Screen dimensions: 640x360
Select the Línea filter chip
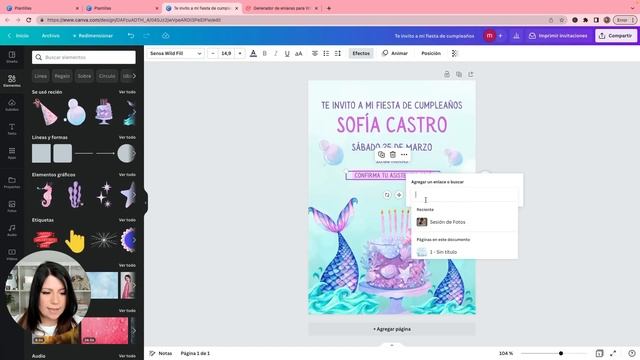[40, 76]
